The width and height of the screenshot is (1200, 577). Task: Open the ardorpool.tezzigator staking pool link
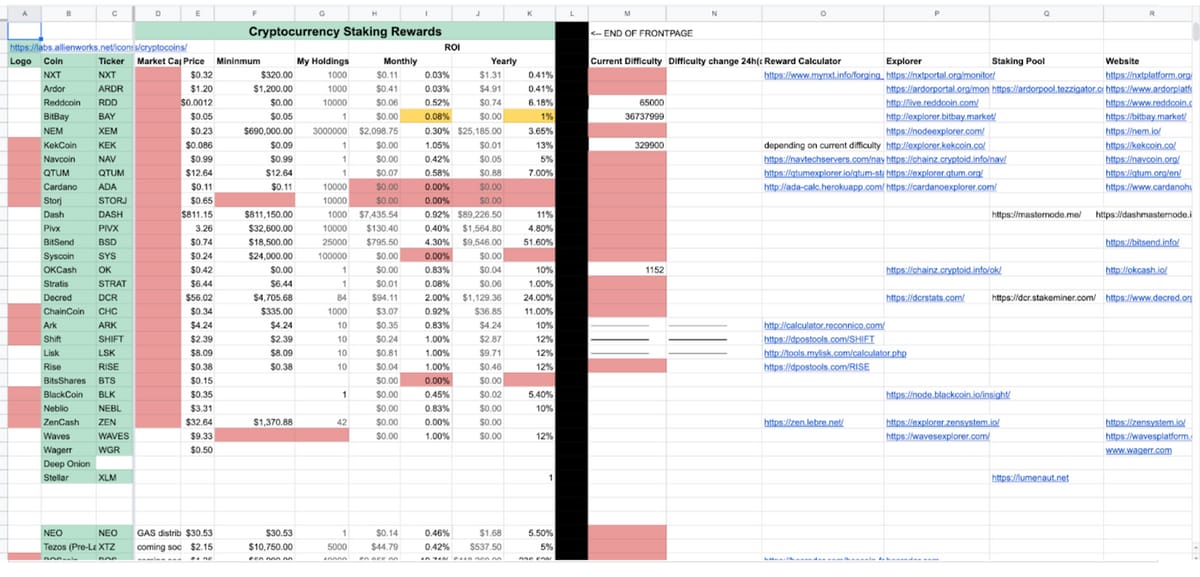(x=1046, y=89)
